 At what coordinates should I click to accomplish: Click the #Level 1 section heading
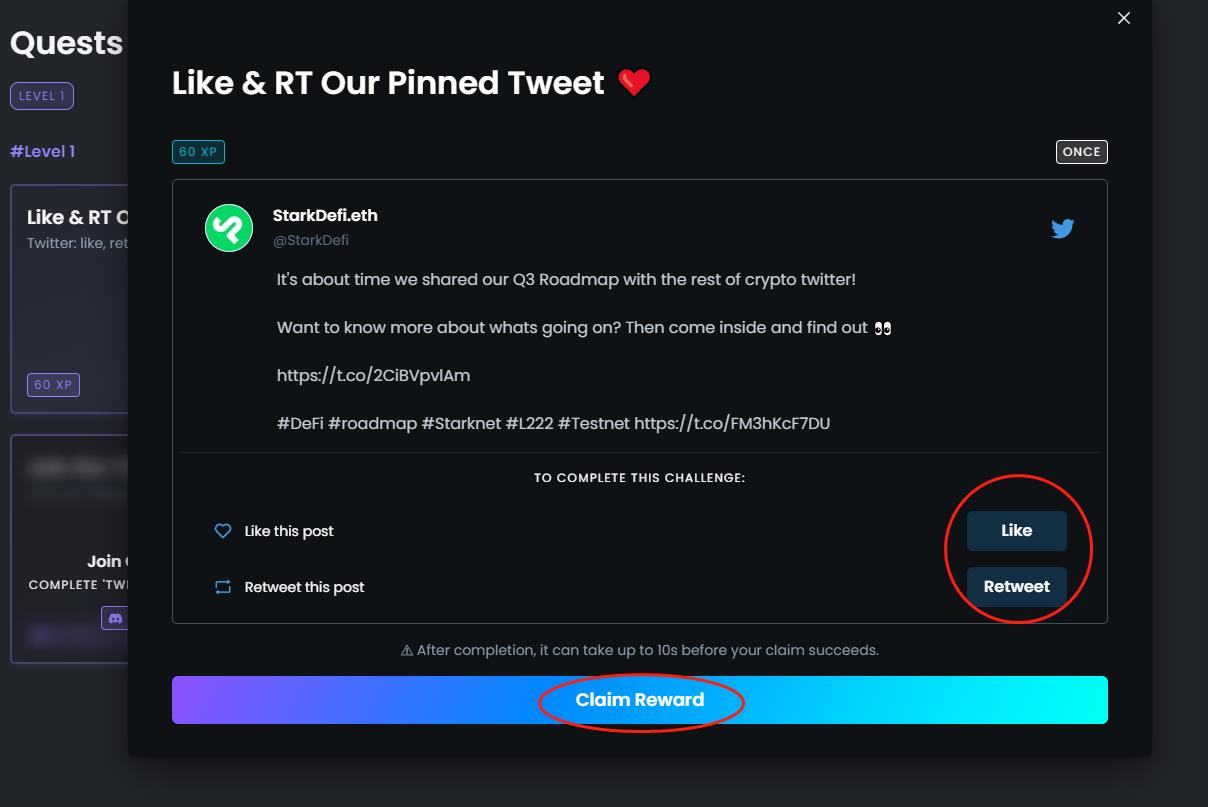tap(43, 151)
